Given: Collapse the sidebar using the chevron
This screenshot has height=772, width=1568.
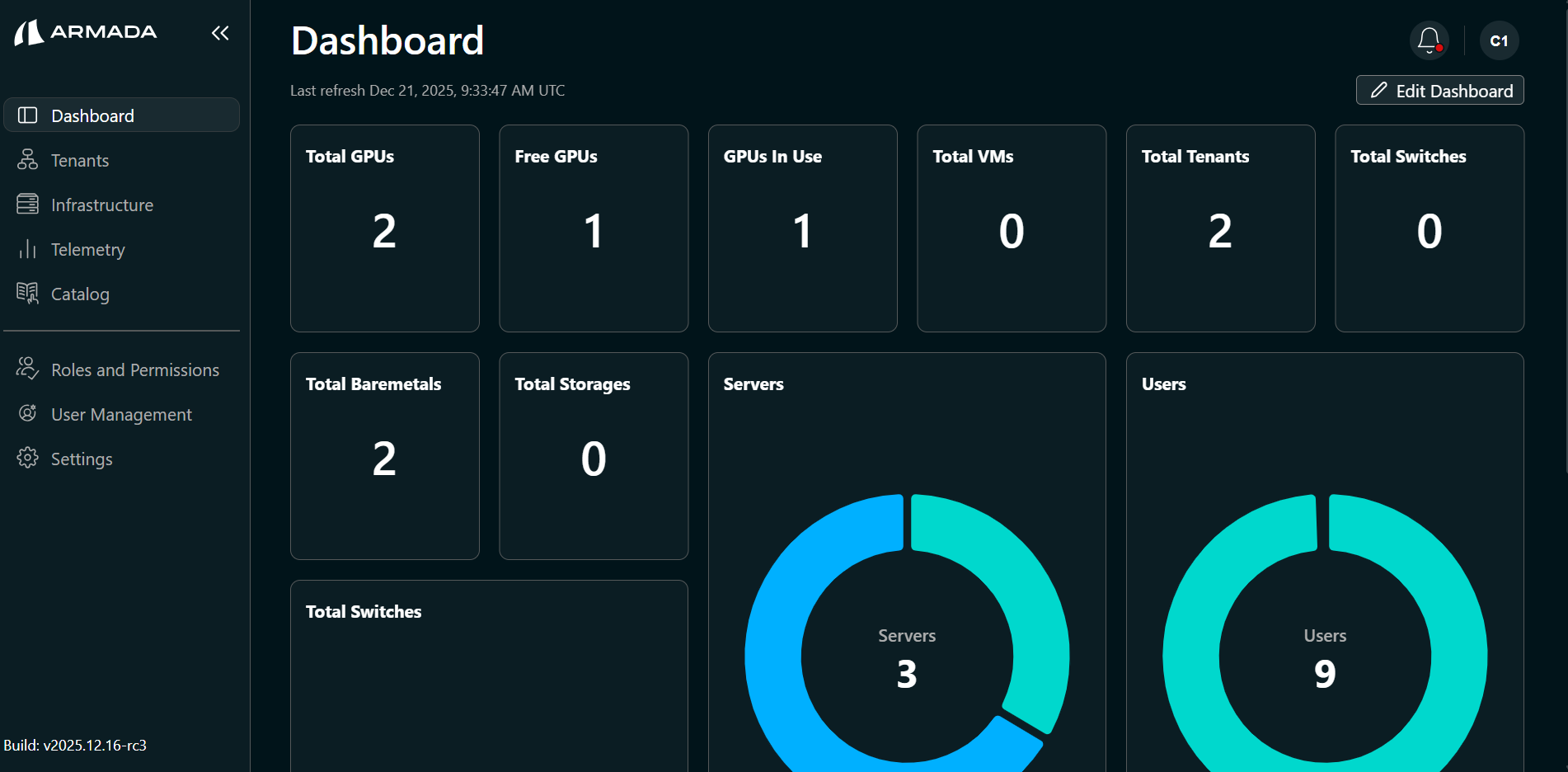Looking at the screenshot, I should pyautogui.click(x=219, y=33).
